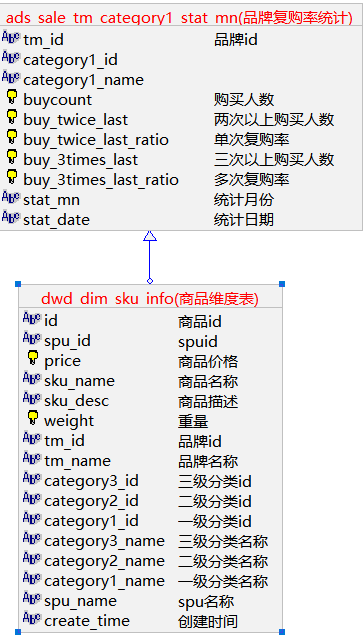Image resolution: width=364 pixels, height=635 pixels.
Task: Select the yellow numeric icon beside price
Action: pyautogui.click(x=33, y=358)
